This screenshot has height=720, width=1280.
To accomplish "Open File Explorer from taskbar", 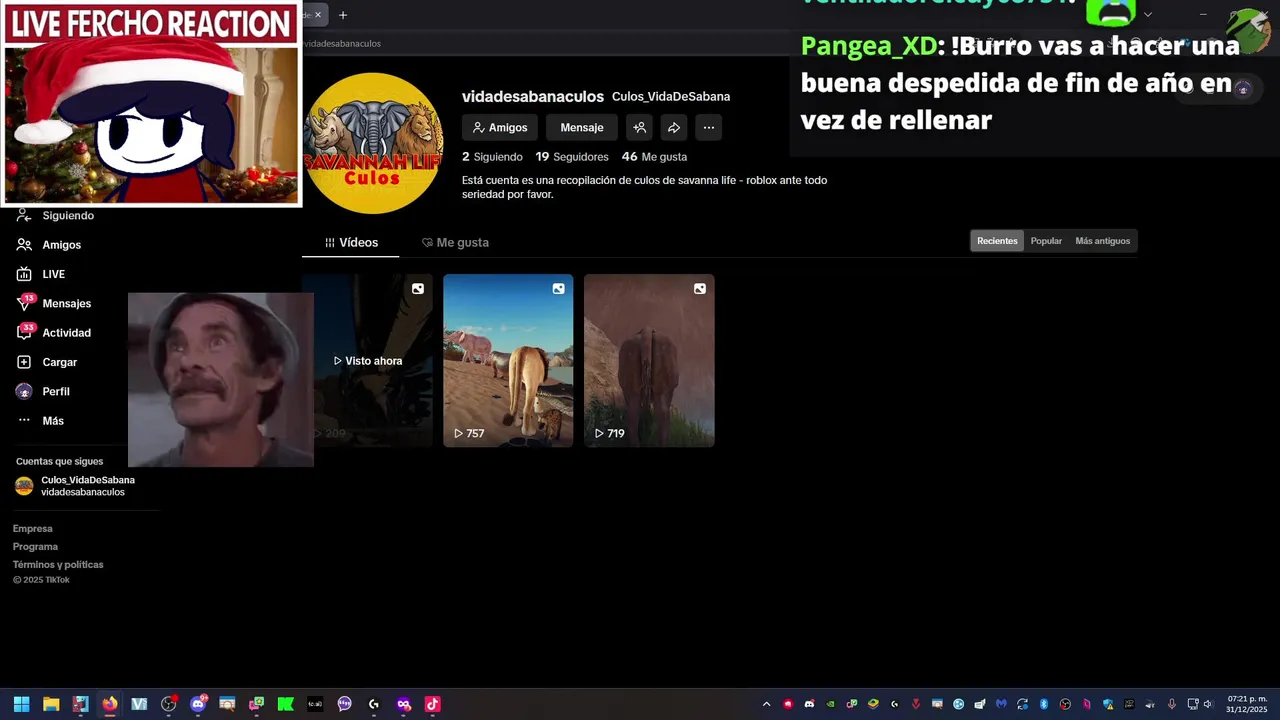I will point(51,704).
